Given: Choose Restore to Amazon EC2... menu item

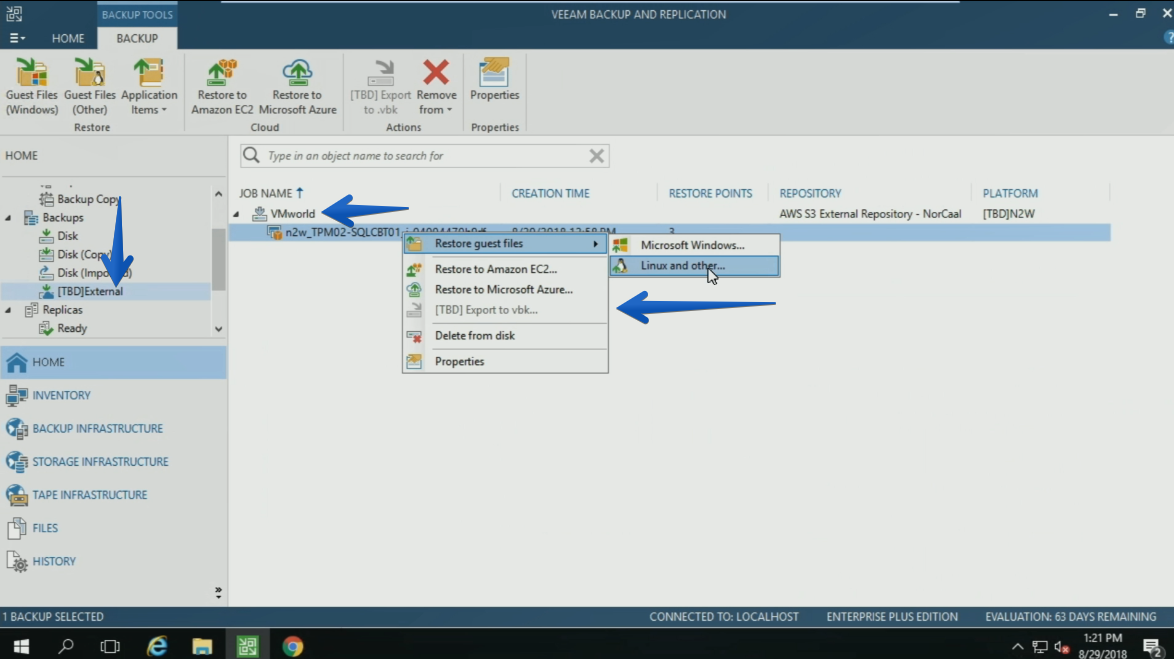Looking at the screenshot, I should (505, 269).
